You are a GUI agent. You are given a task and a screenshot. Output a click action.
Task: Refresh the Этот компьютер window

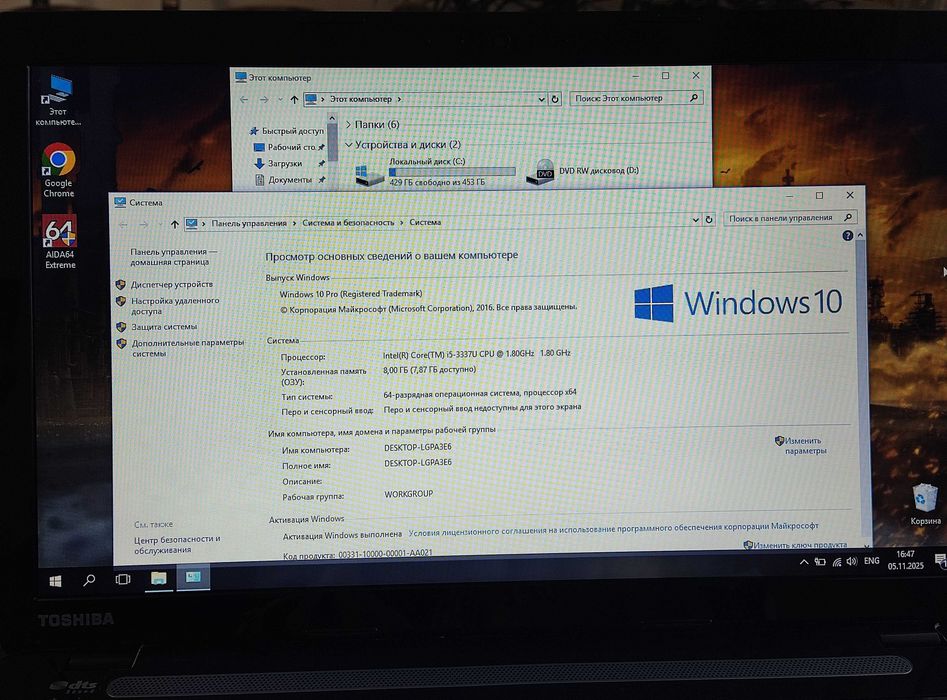(x=555, y=98)
